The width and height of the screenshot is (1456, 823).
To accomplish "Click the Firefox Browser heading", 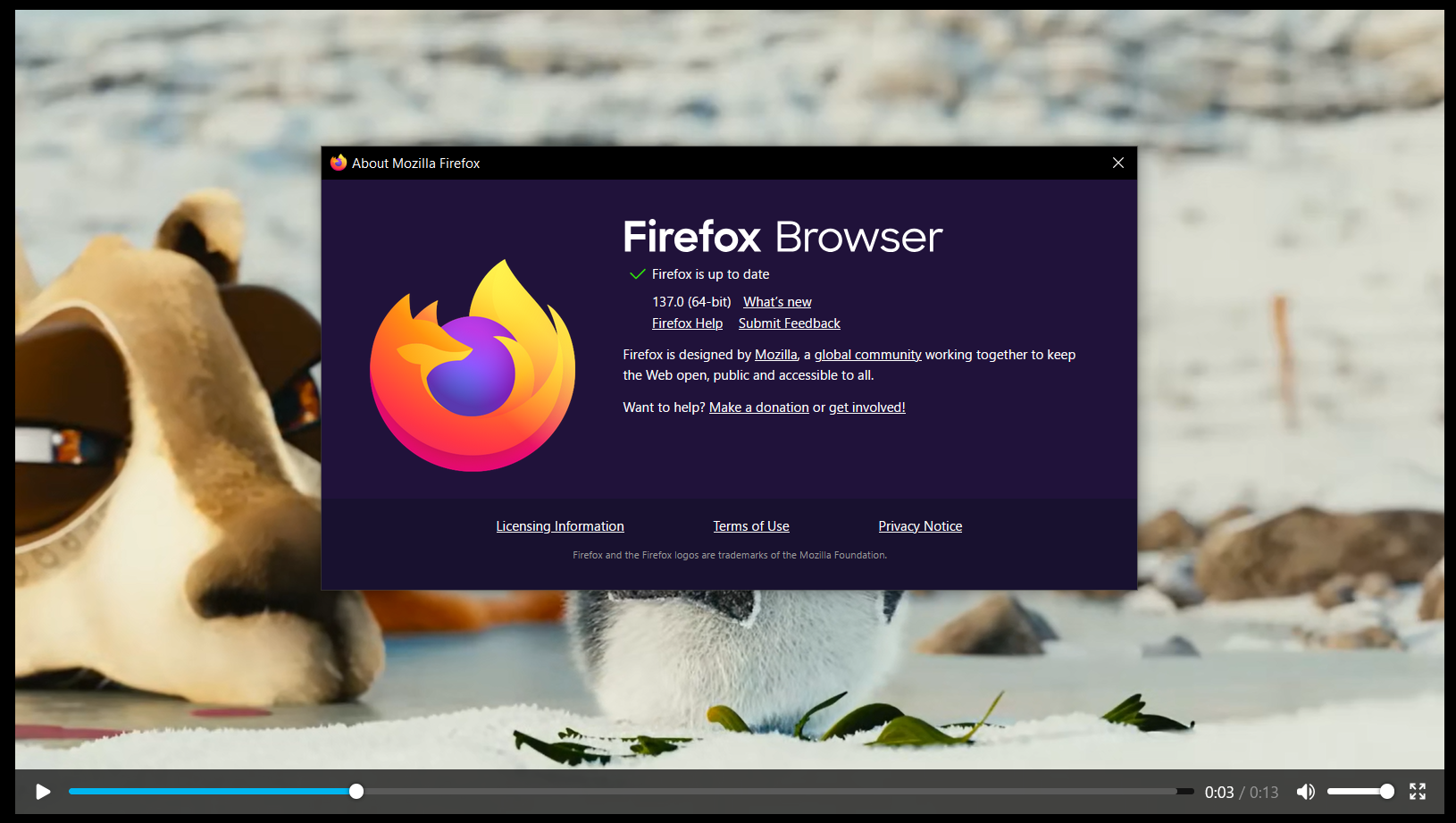I will [x=782, y=237].
